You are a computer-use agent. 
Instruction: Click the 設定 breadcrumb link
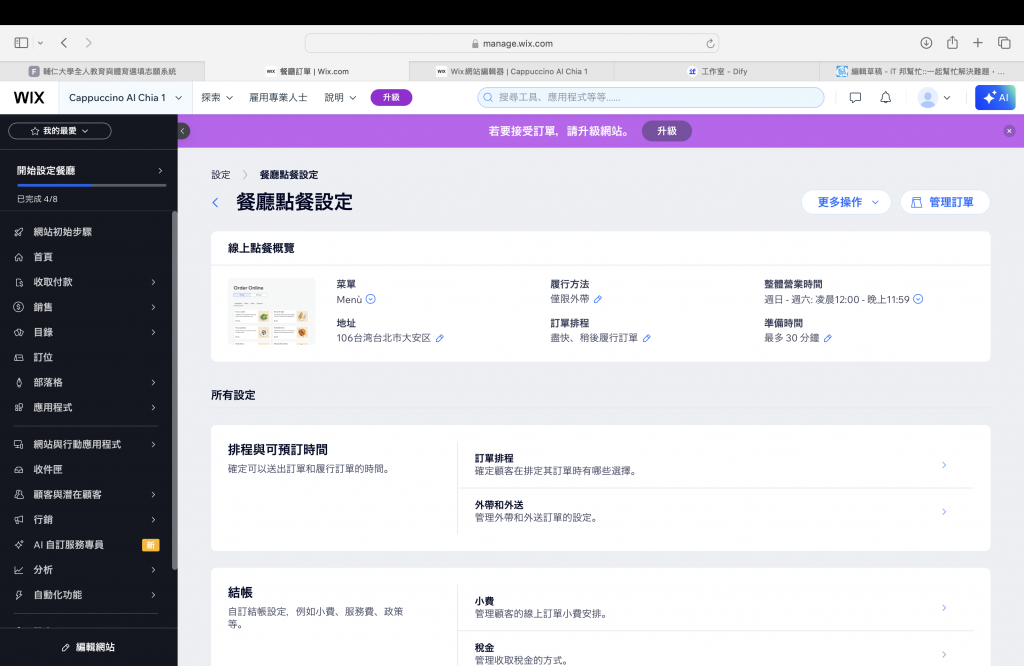(x=221, y=175)
